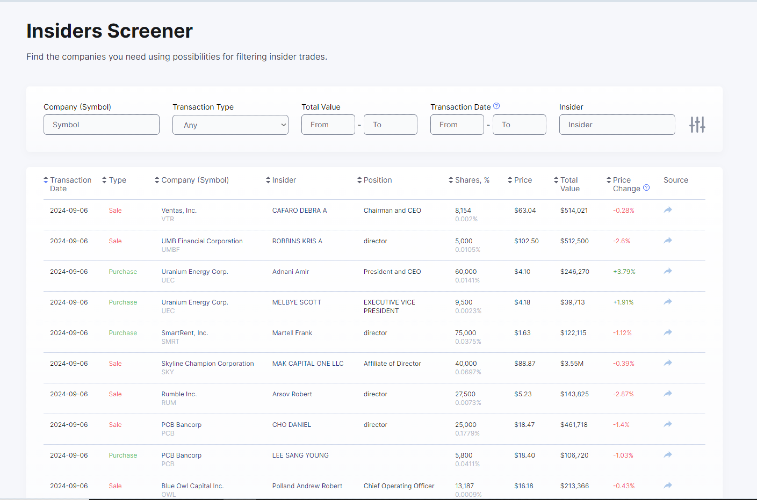Open source link for Ventas CAFARO DEBRA row

pos(668,210)
